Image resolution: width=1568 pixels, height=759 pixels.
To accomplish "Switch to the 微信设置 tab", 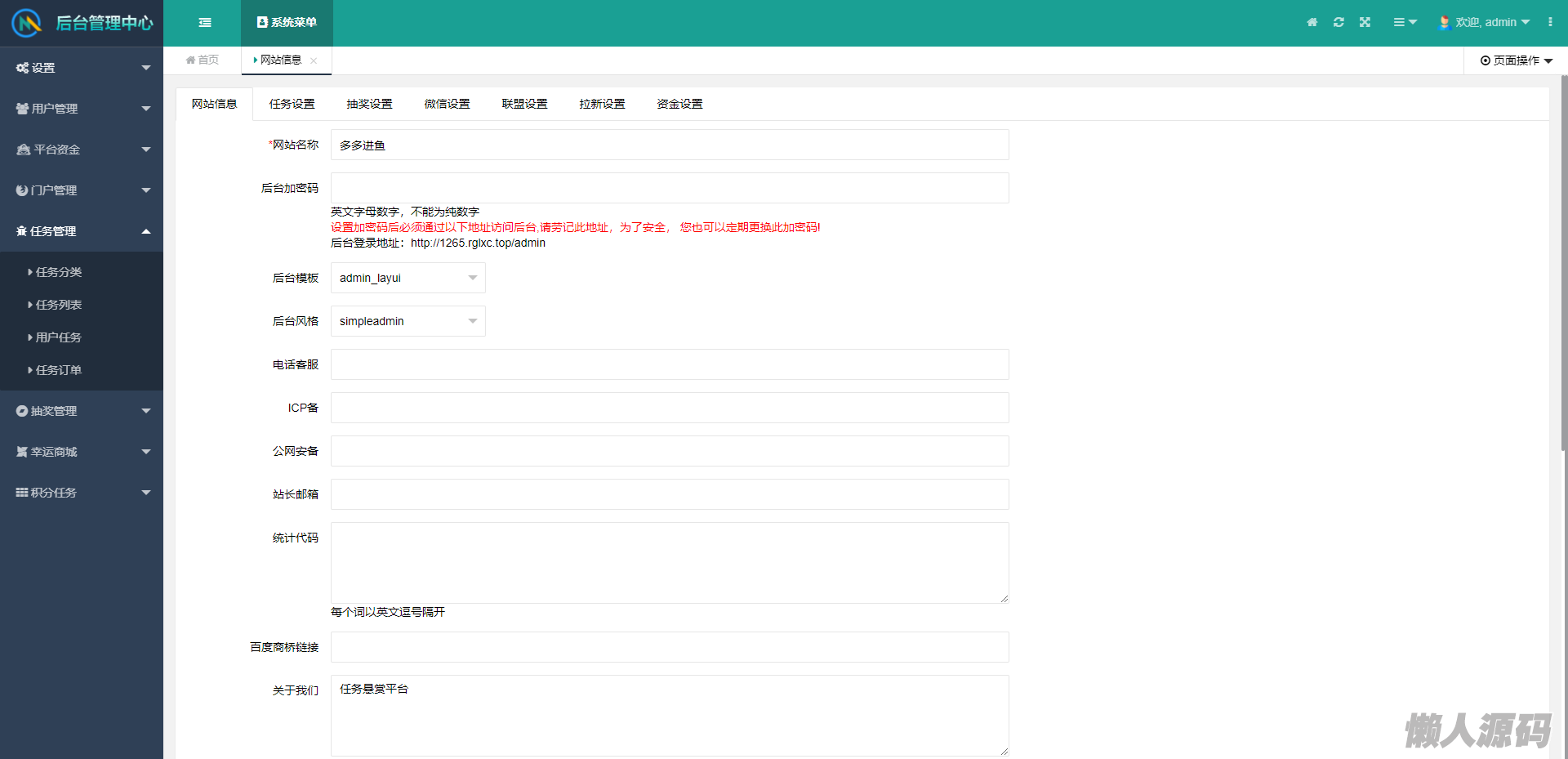I will [x=447, y=104].
